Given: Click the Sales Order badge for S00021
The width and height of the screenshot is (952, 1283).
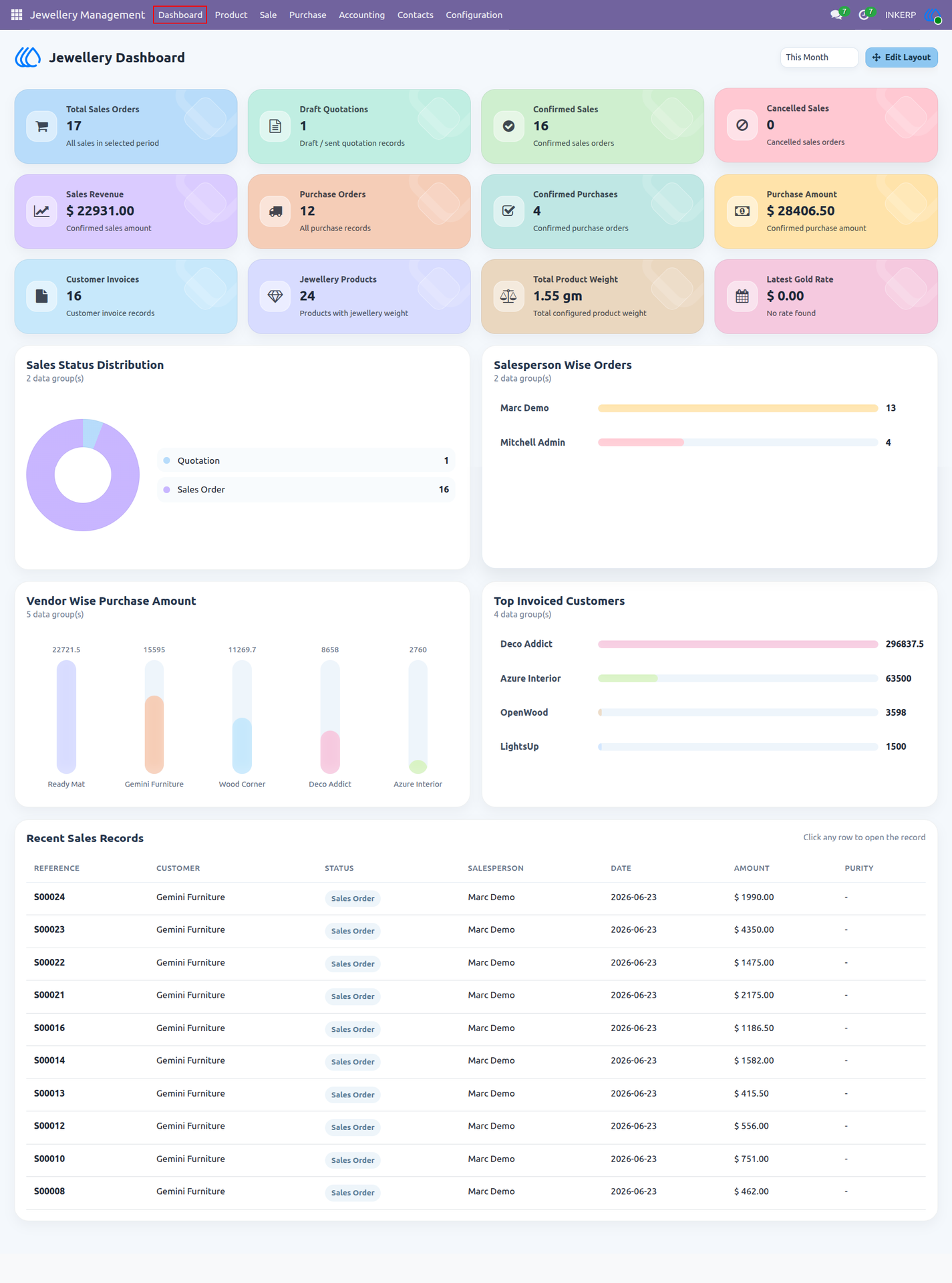Looking at the screenshot, I should [353, 996].
